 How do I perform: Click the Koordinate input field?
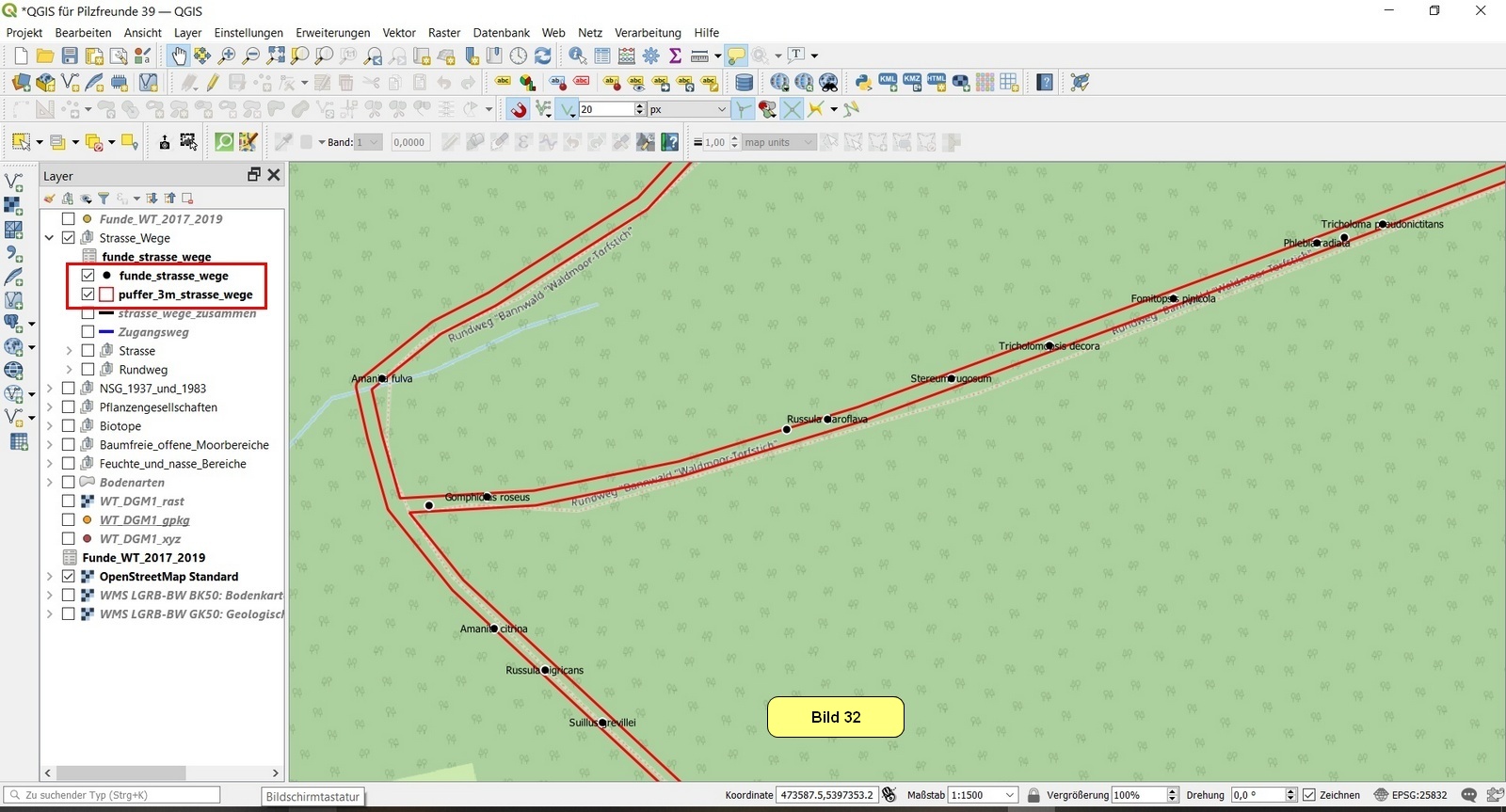coord(827,795)
